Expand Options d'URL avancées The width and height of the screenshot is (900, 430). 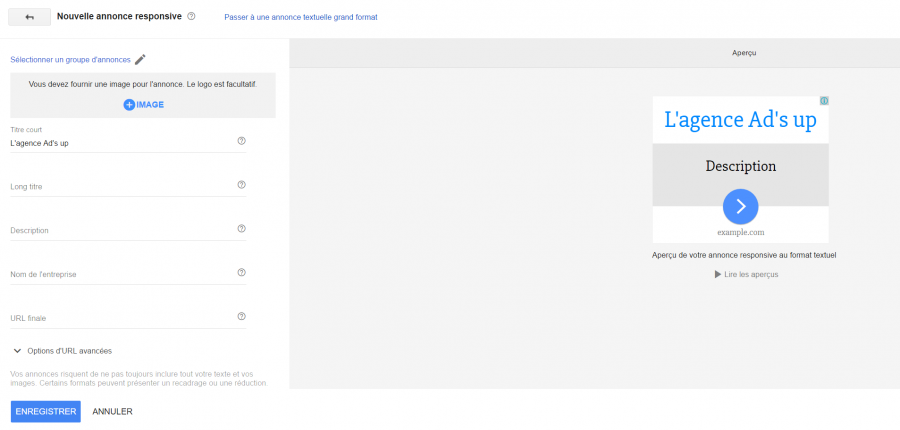click(62, 350)
